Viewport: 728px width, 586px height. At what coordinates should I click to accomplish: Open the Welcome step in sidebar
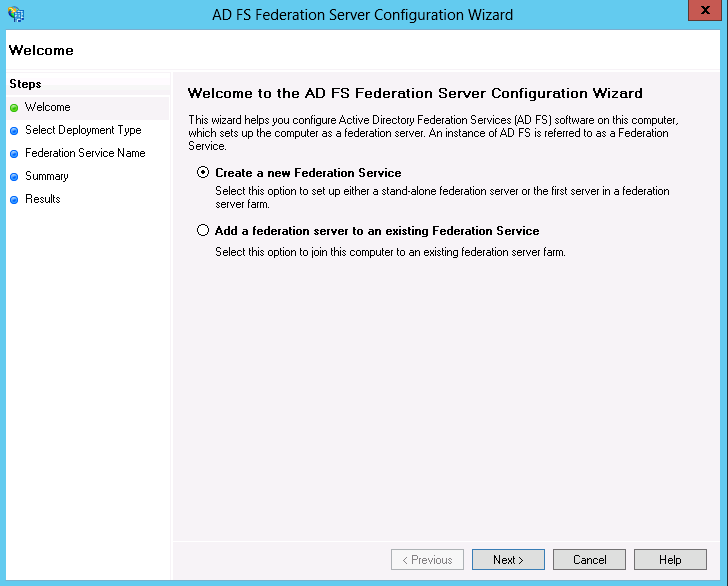[x=48, y=107]
